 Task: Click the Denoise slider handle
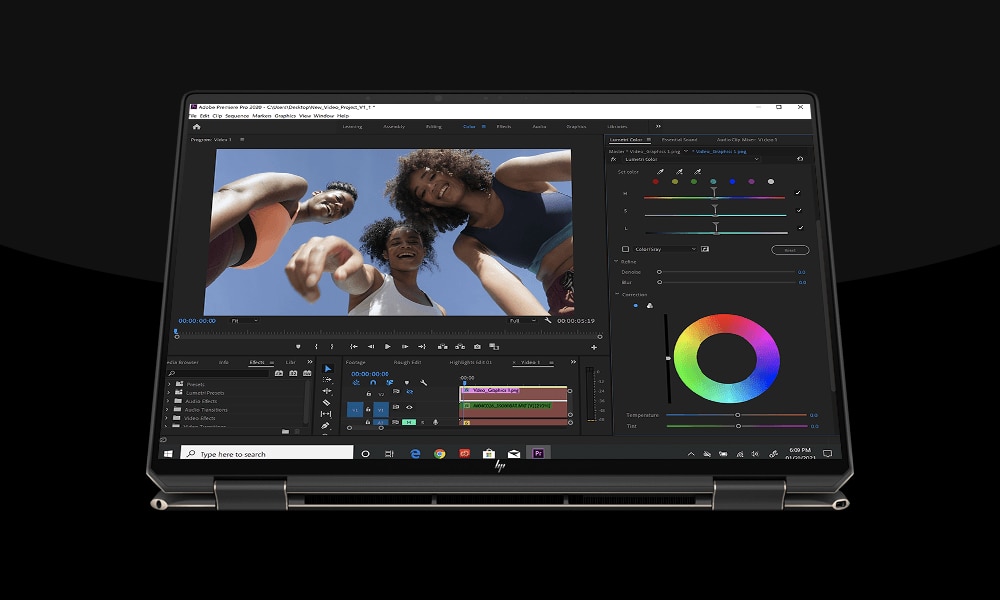(659, 272)
